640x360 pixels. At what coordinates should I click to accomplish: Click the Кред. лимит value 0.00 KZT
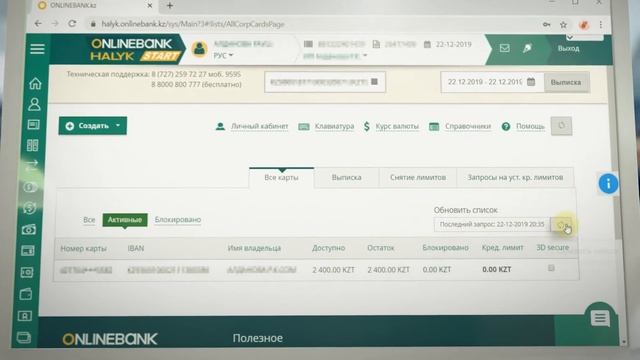pyautogui.click(x=496, y=269)
